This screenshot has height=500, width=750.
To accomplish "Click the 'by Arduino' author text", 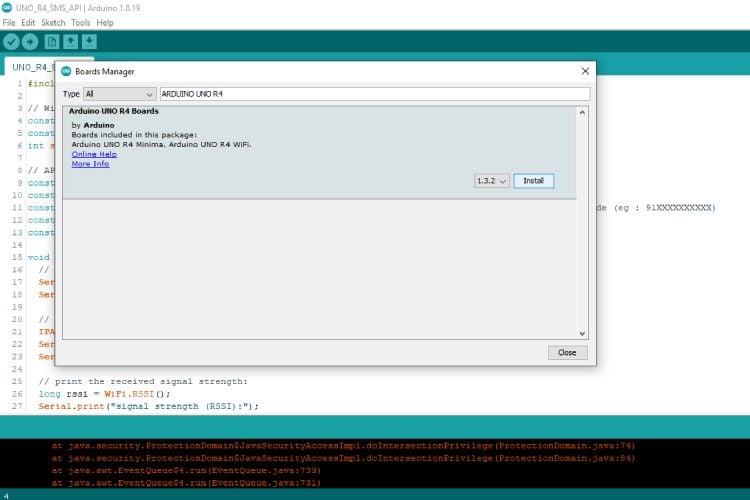I will pos(93,125).
